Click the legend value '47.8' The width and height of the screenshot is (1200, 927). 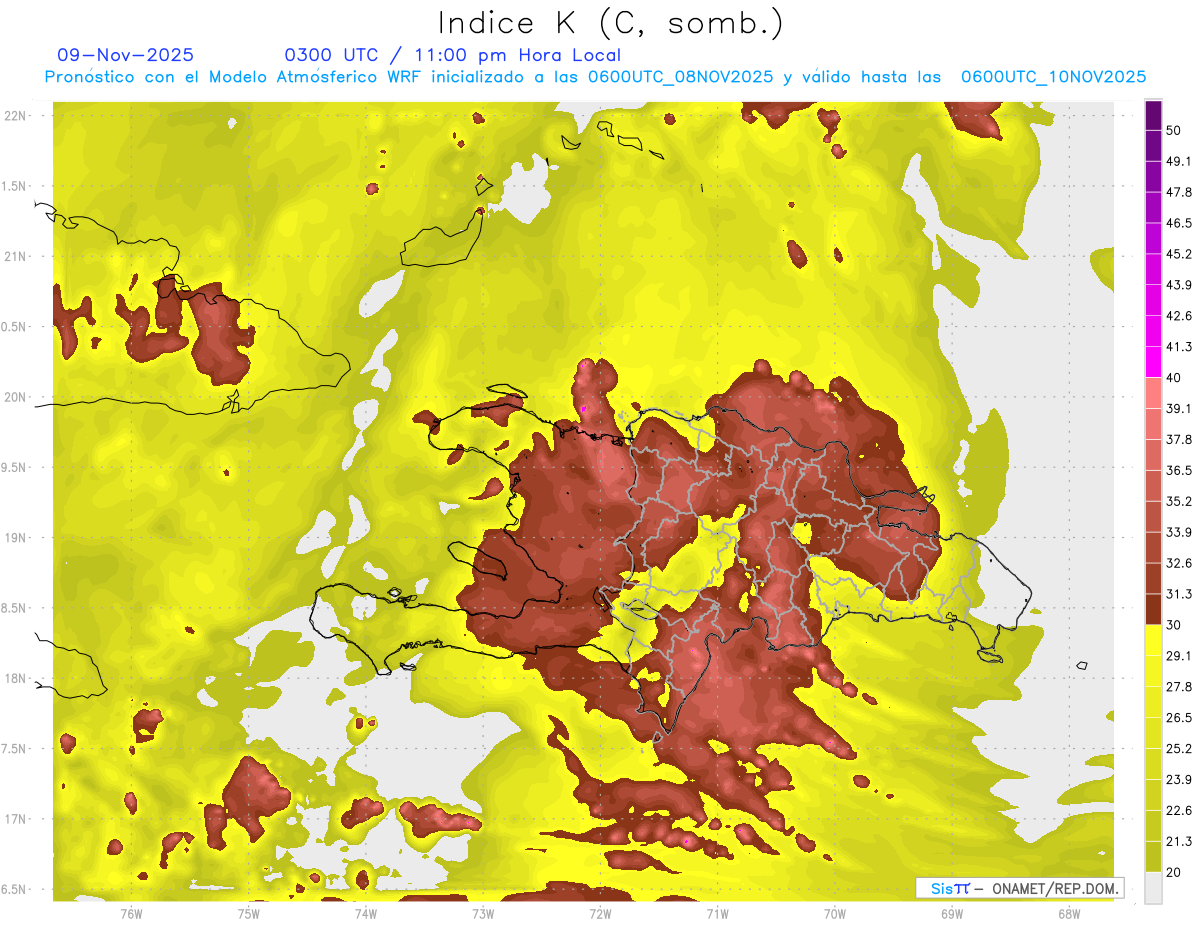[1178, 192]
